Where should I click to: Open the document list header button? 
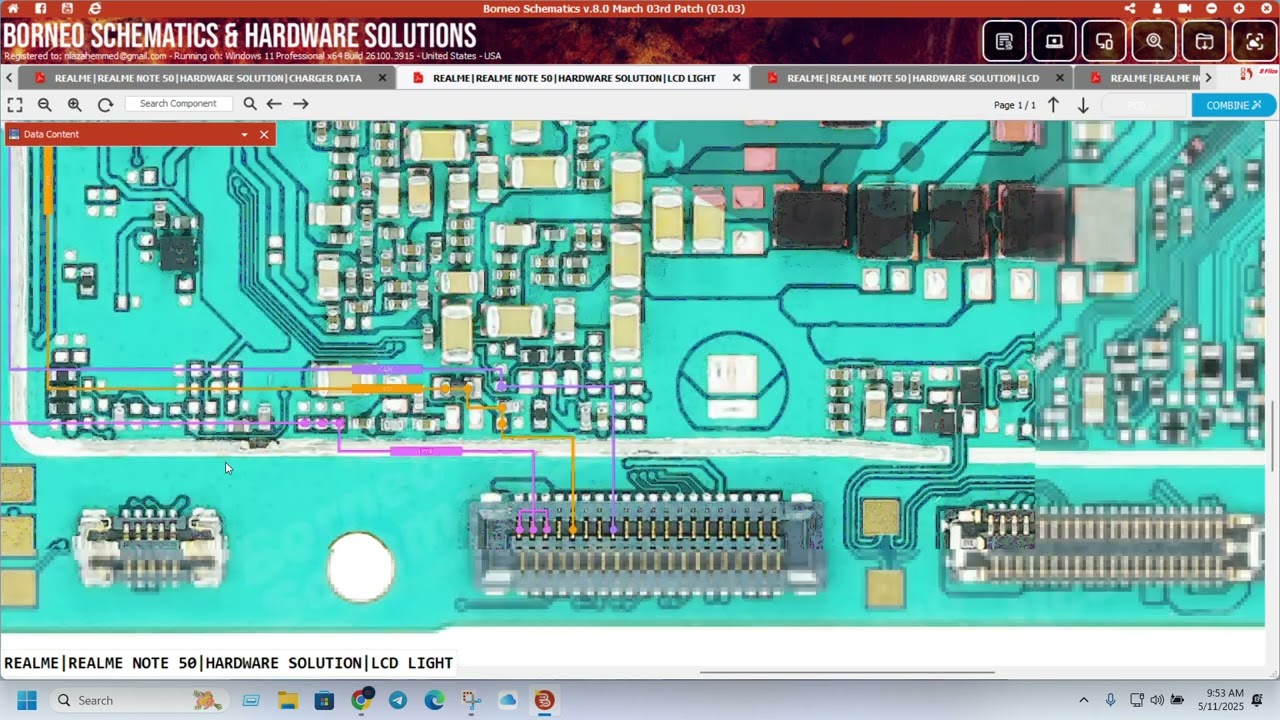[1005, 42]
